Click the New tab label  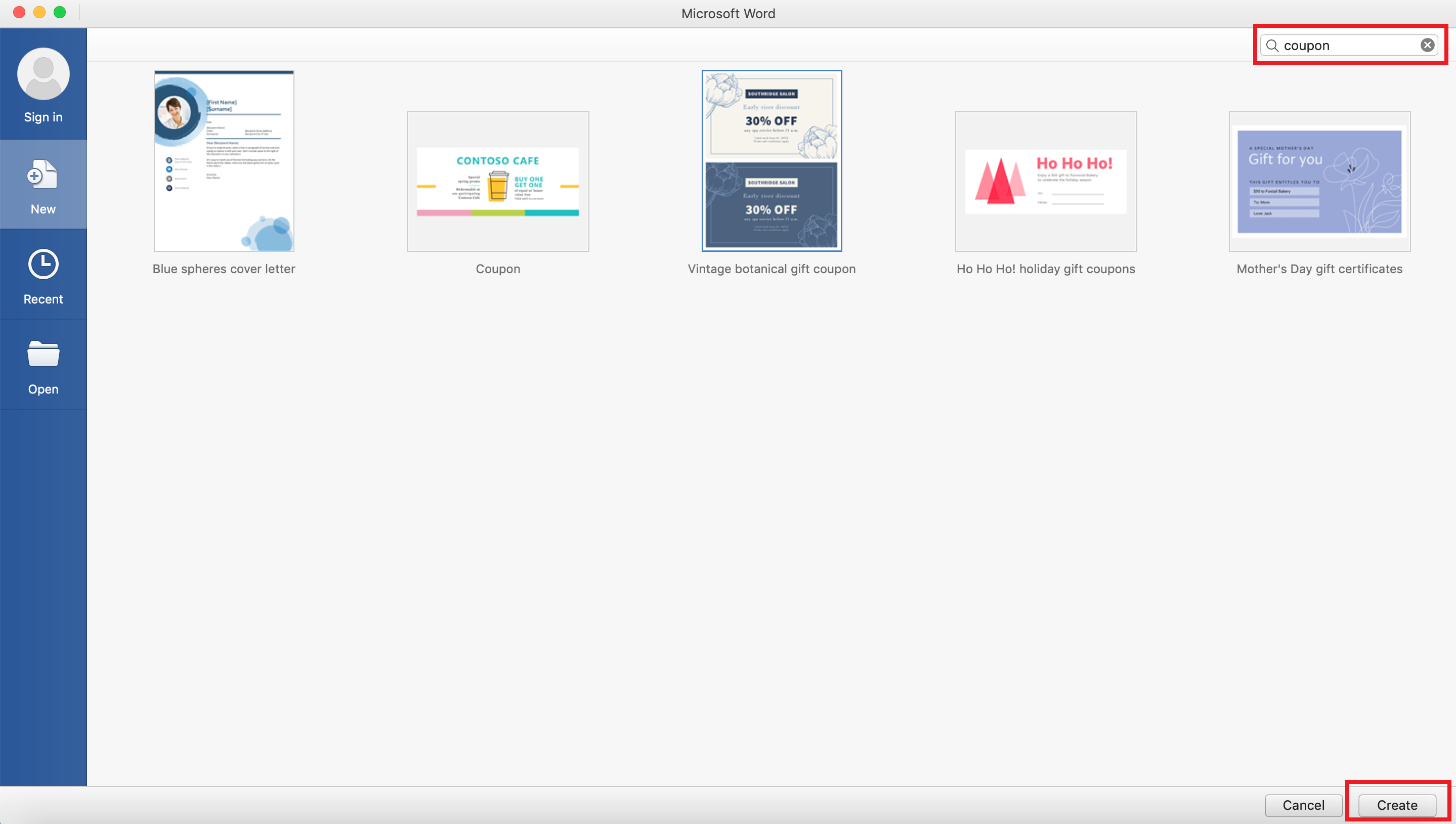(43, 209)
